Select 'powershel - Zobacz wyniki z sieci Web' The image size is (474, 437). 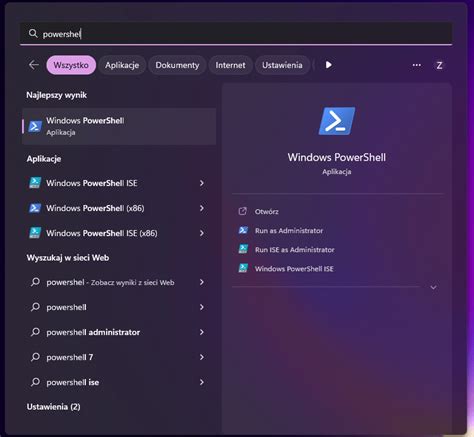pyautogui.click(x=110, y=282)
